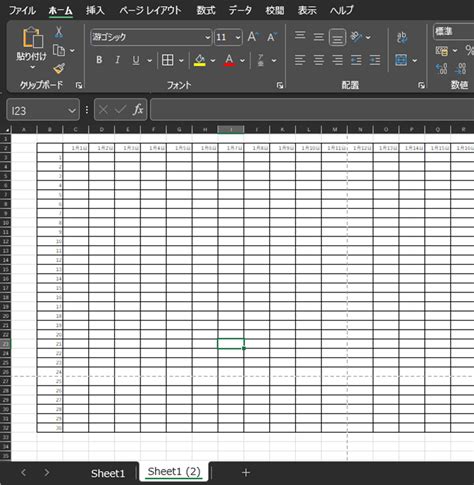
Task: Toggle Bold formatting
Action: [x=99, y=60]
